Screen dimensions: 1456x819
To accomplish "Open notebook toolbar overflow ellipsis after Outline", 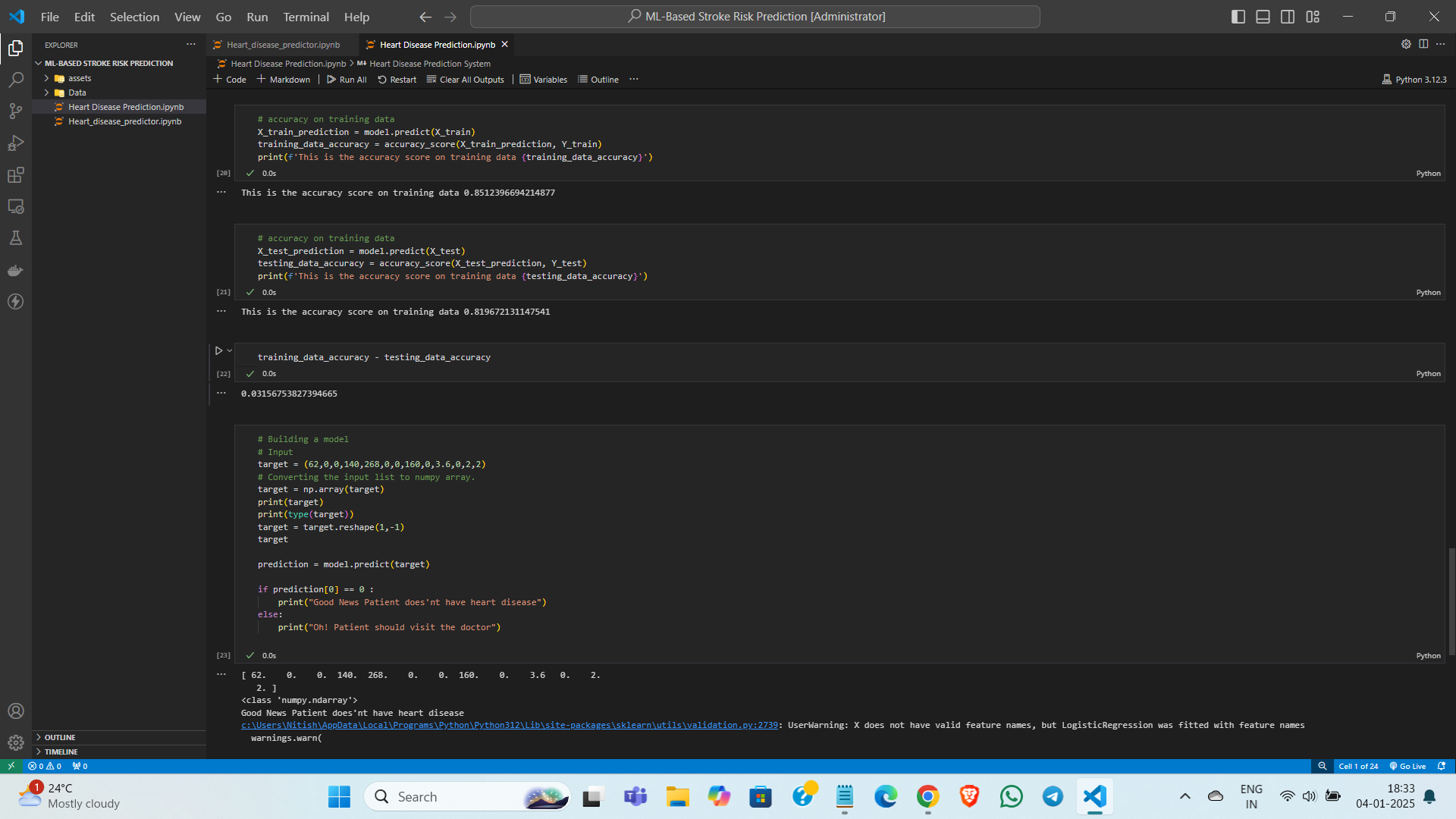I will pos(634,80).
